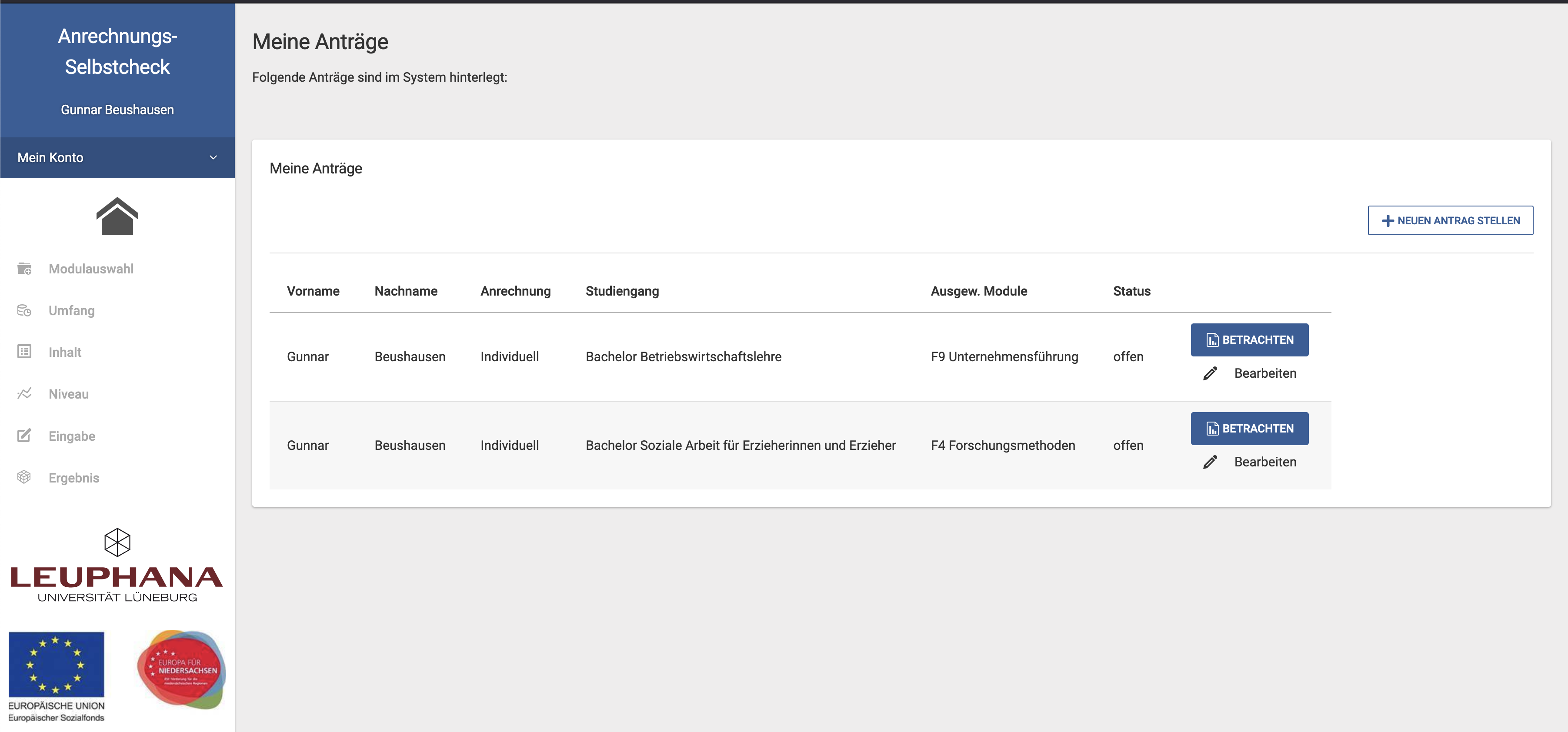The width and height of the screenshot is (1568, 732).
Task: Open the Ergebnis sidebar item
Action: [73, 478]
